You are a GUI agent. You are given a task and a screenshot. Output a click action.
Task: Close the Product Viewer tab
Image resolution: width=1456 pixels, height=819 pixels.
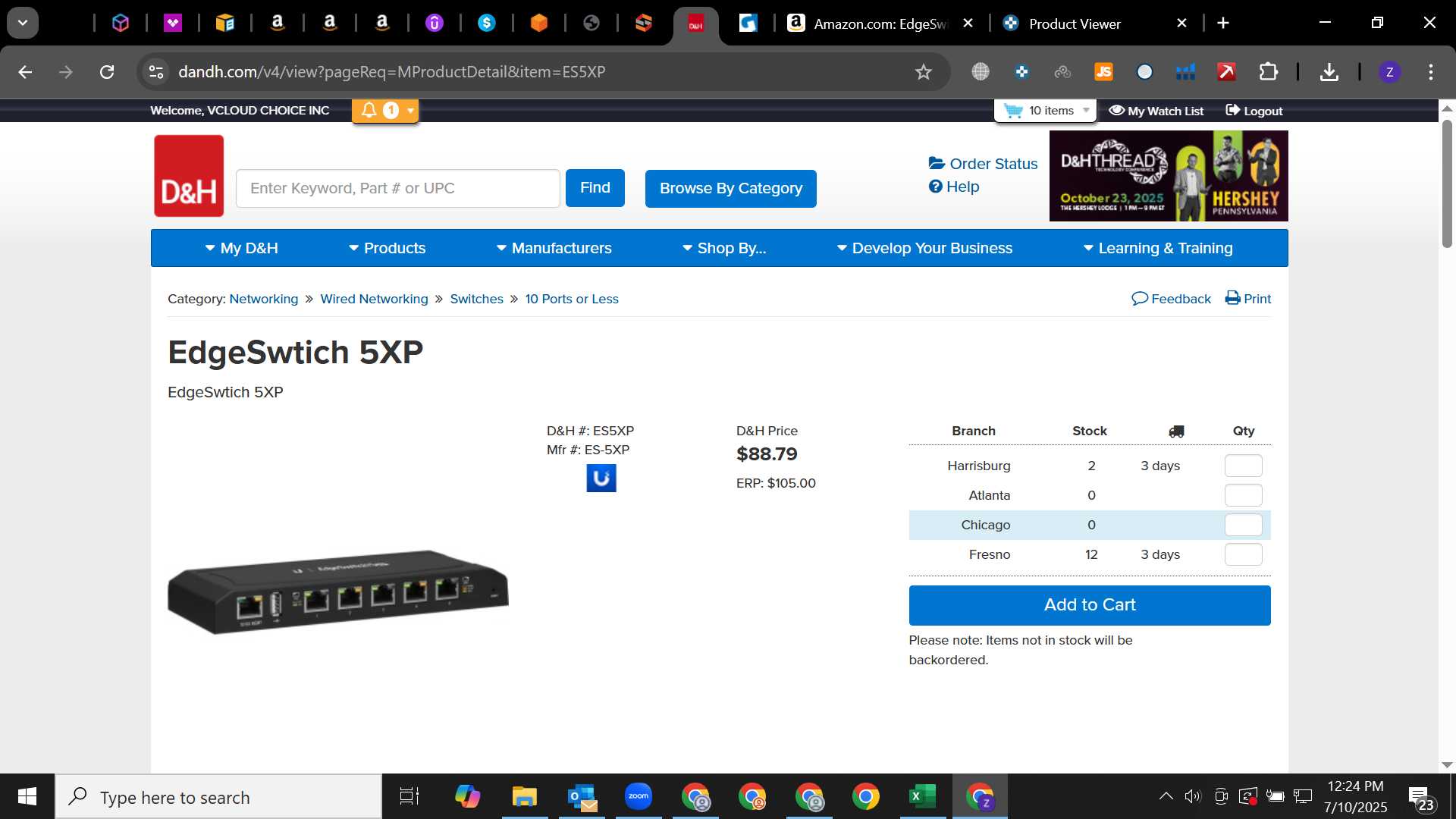[1181, 24]
